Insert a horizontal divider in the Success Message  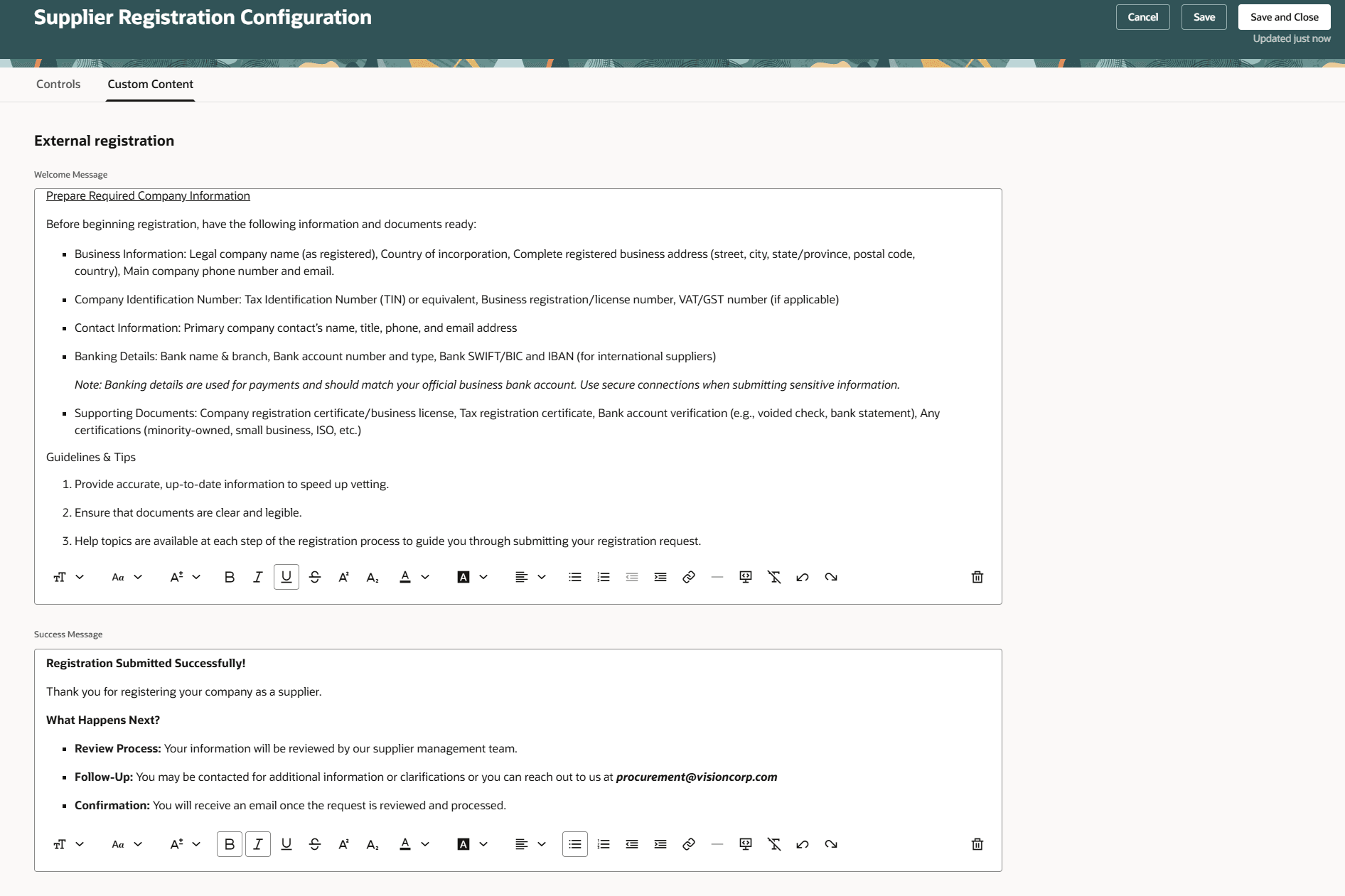[717, 844]
